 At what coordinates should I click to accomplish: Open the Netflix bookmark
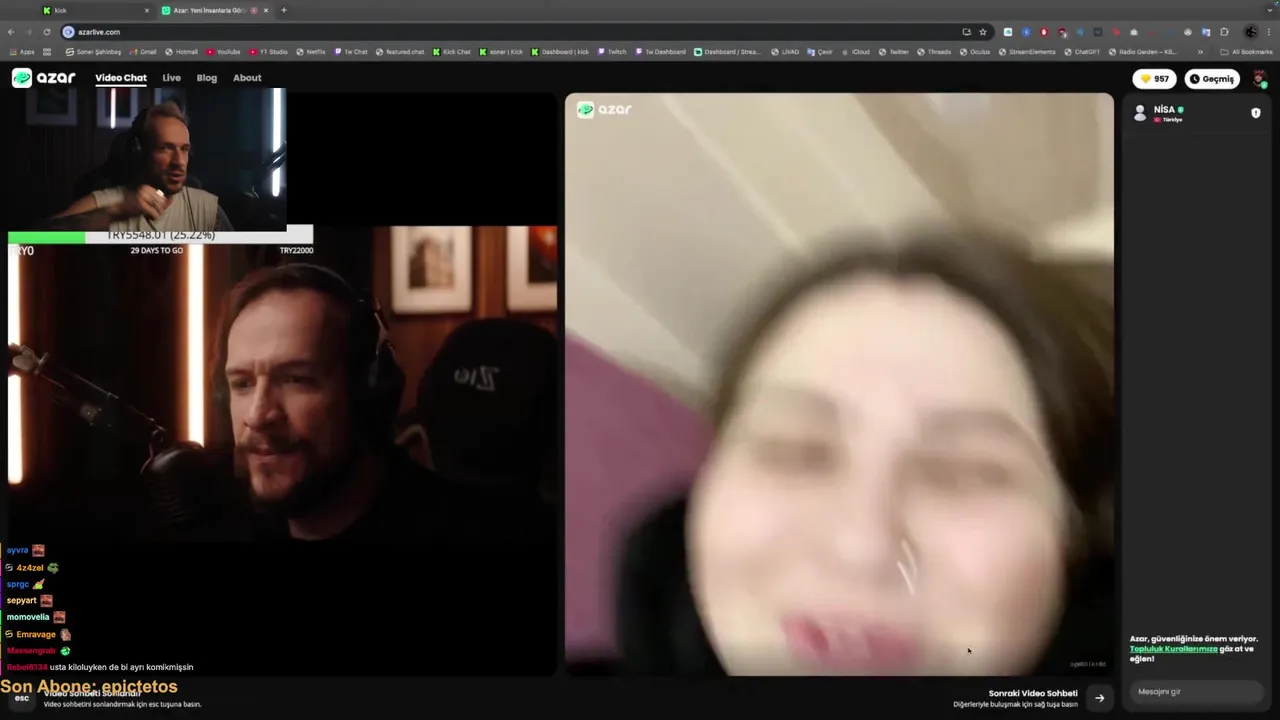(310, 52)
